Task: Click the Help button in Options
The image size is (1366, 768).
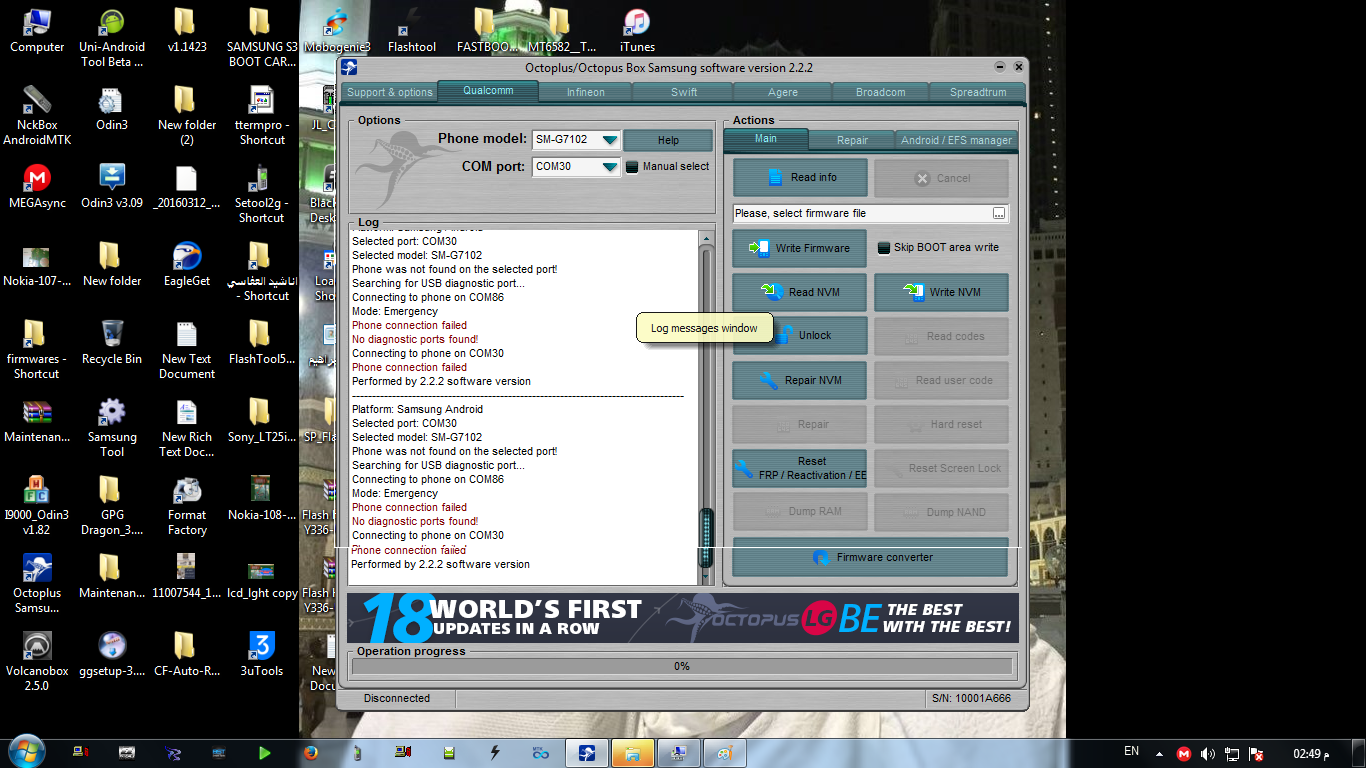Action: click(x=668, y=140)
